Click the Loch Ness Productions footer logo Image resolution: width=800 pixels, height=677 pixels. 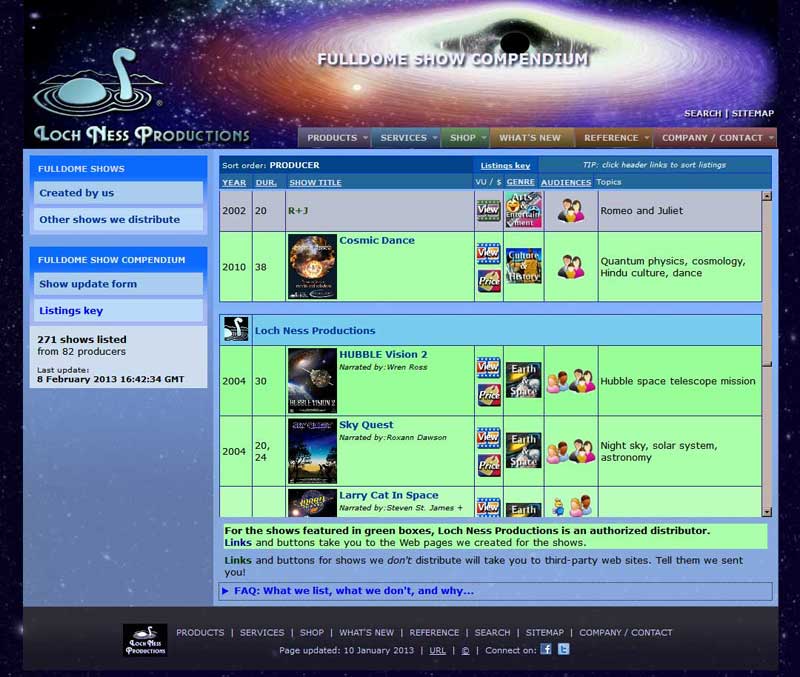coord(145,640)
